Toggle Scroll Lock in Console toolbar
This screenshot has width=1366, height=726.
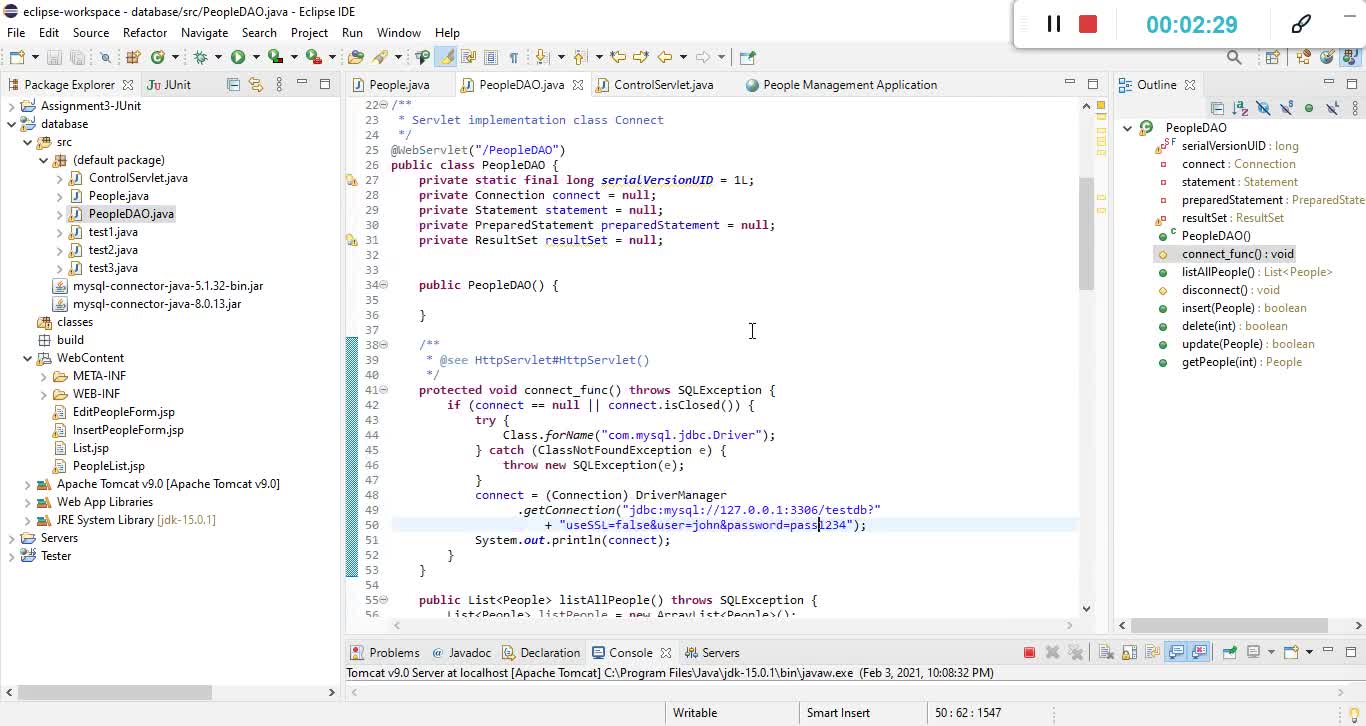[1129, 653]
